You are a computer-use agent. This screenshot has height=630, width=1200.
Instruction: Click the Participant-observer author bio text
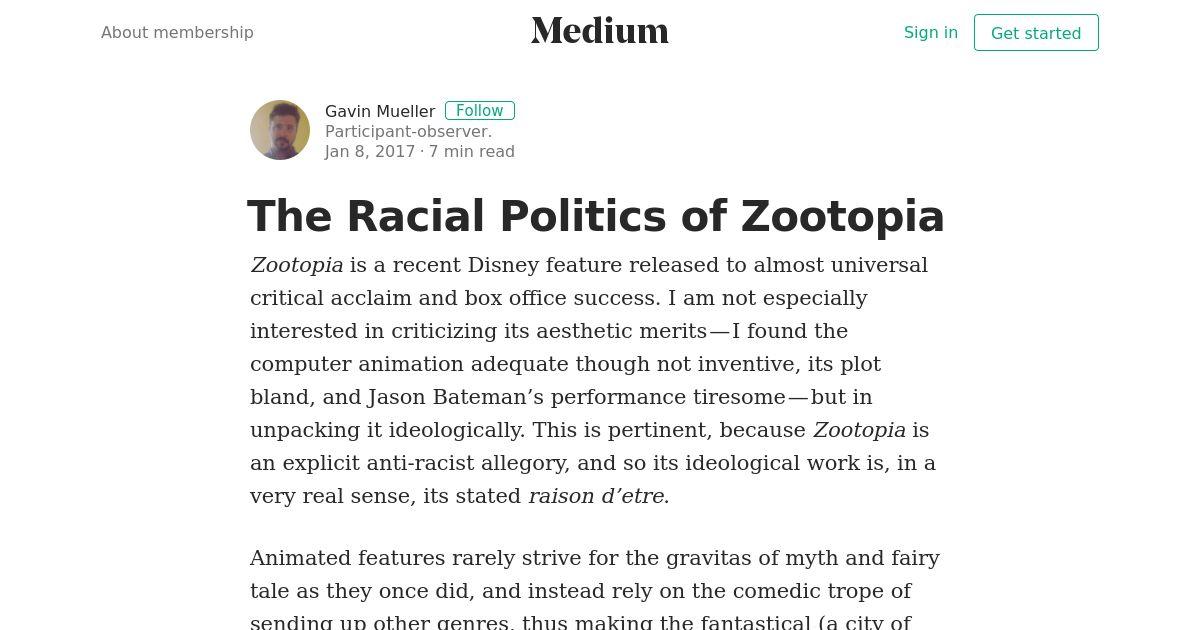408,131
